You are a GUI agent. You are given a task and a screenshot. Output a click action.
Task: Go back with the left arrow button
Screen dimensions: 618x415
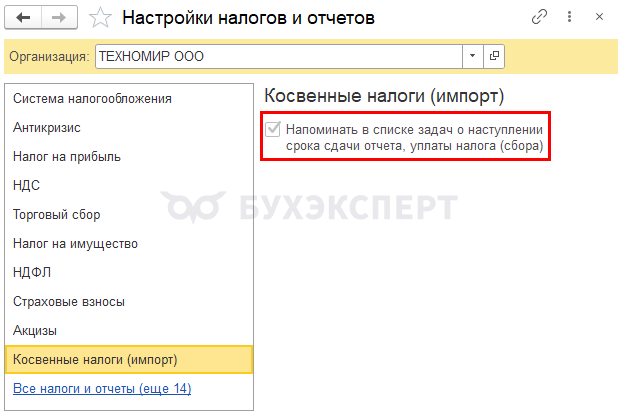pos(23,18)
